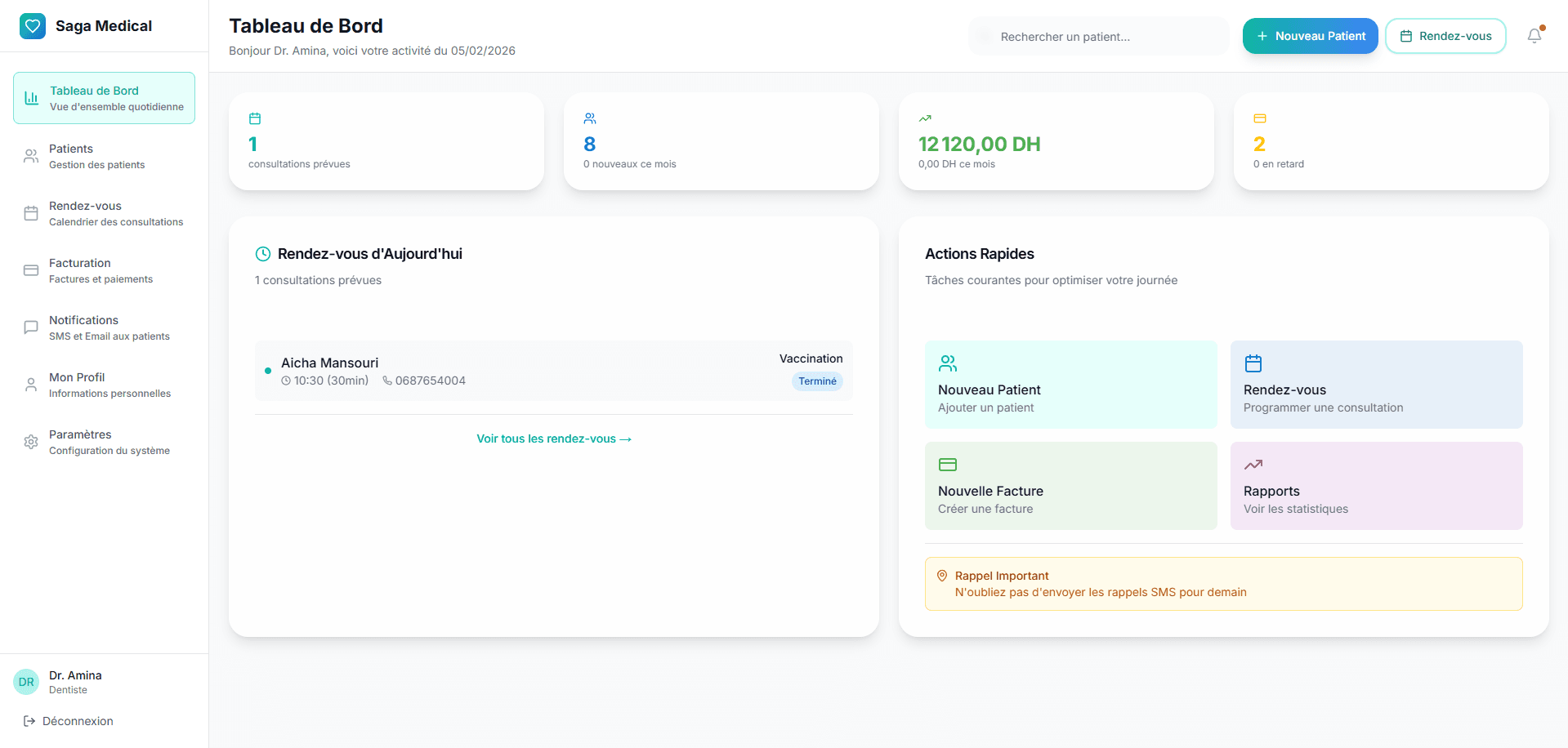Open the Rendez-vous header button

click(x=1445, y=36)
